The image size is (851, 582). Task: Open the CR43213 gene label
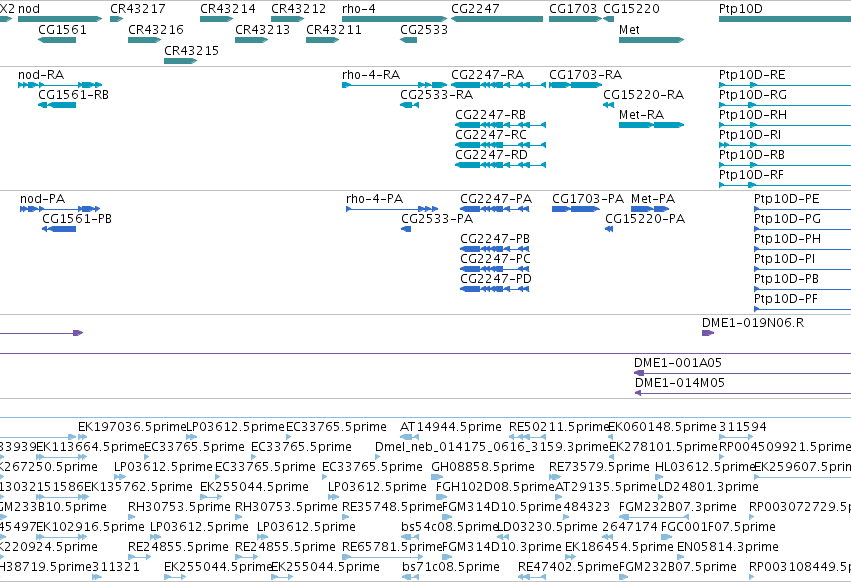[263, 29]
